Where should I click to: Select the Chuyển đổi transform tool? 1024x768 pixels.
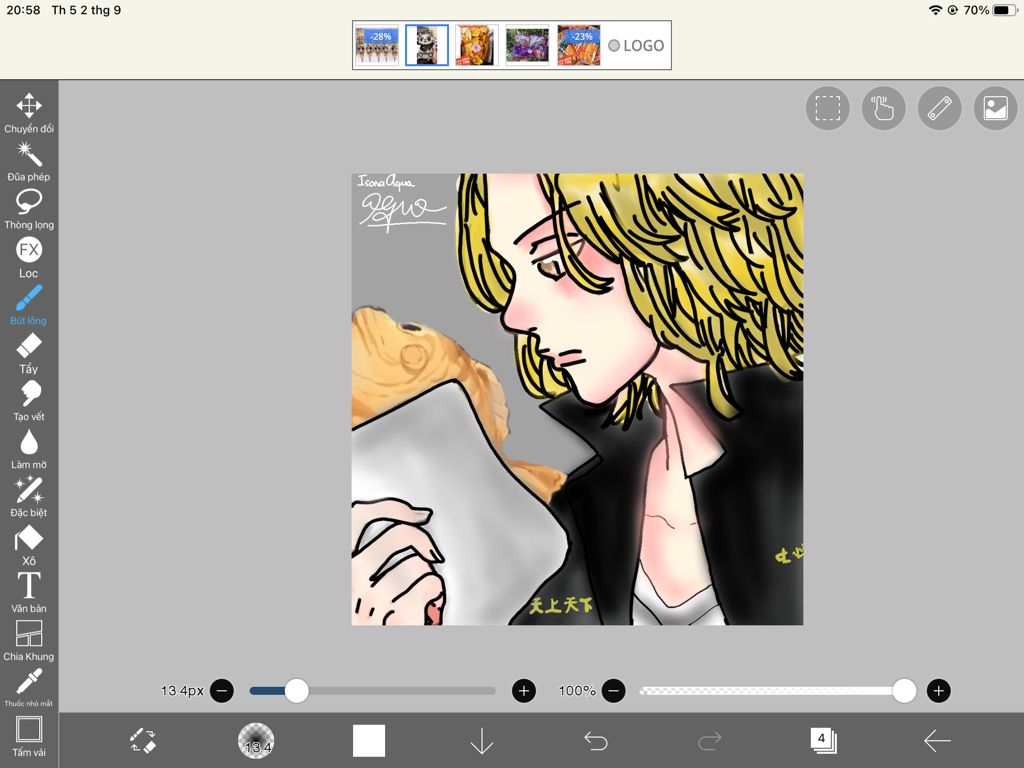[x=29, y=112]
